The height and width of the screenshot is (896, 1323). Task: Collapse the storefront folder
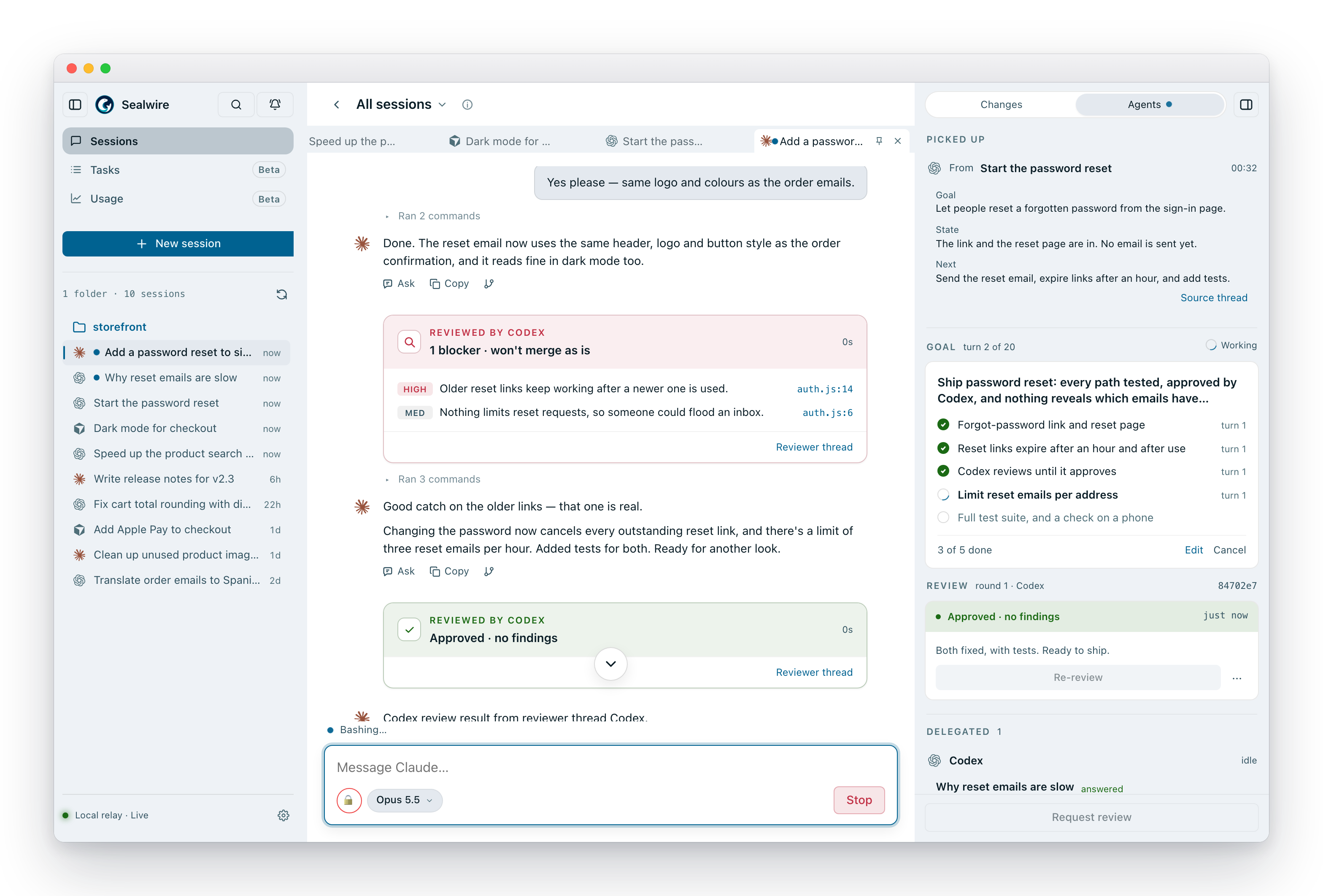(110, 327)
